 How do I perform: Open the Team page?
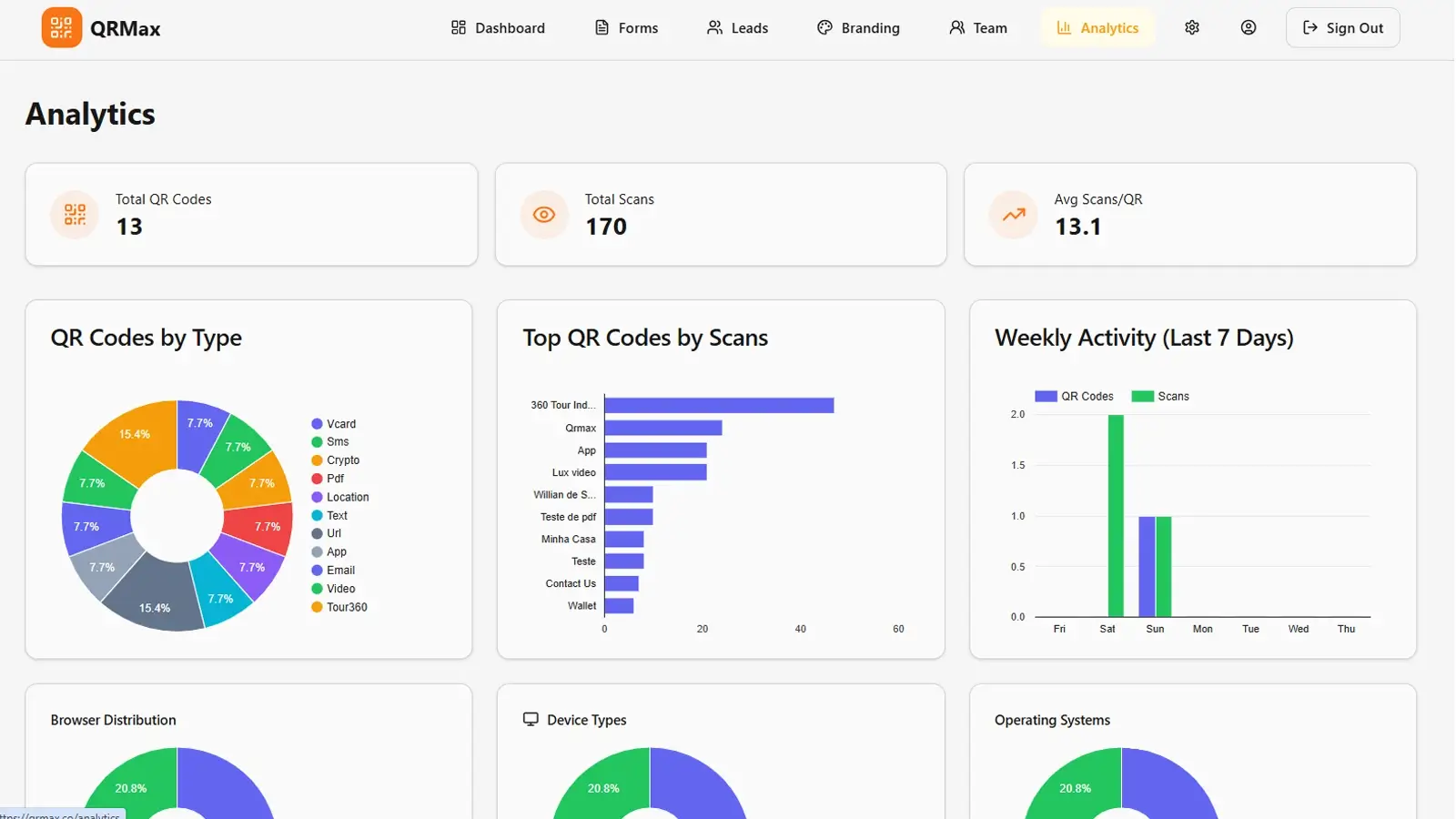pyautogui.click(x=978, y=28)
